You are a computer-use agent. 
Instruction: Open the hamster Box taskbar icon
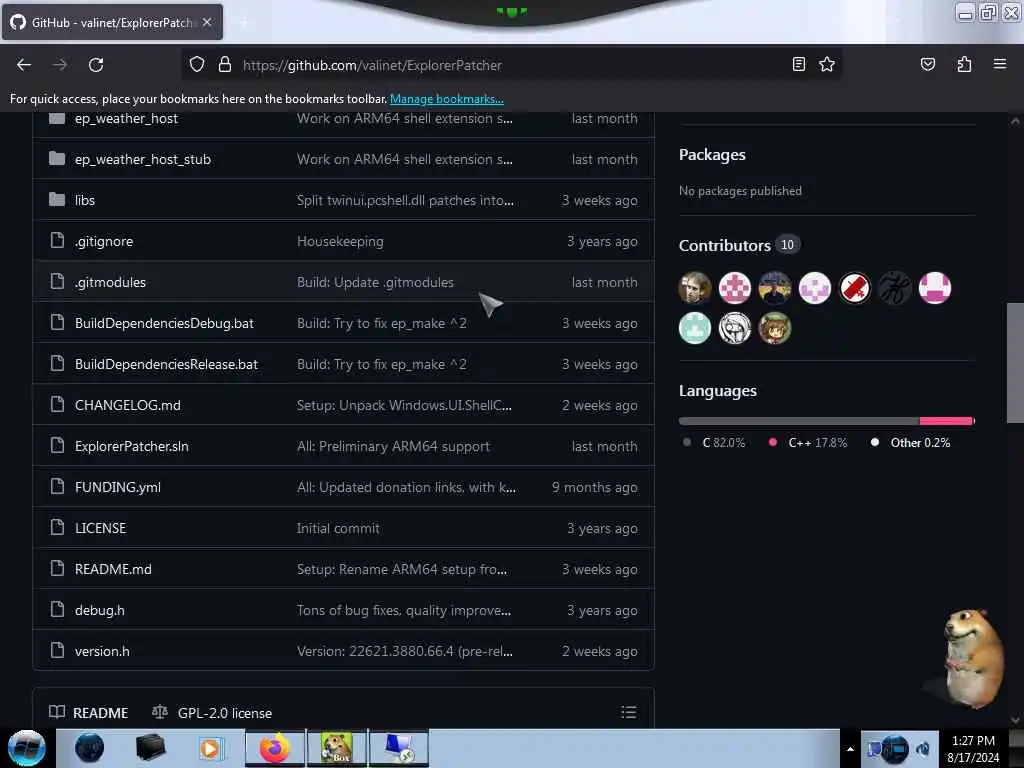click(336, 748)
